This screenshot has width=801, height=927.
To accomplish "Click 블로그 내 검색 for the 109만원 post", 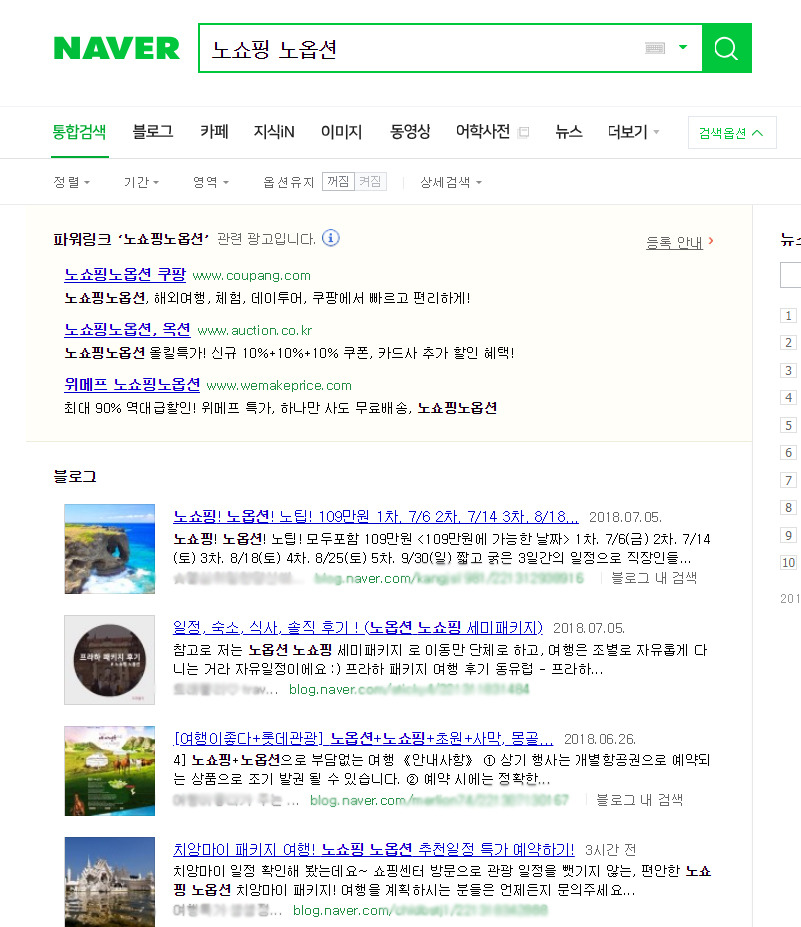I will (654, 578).
